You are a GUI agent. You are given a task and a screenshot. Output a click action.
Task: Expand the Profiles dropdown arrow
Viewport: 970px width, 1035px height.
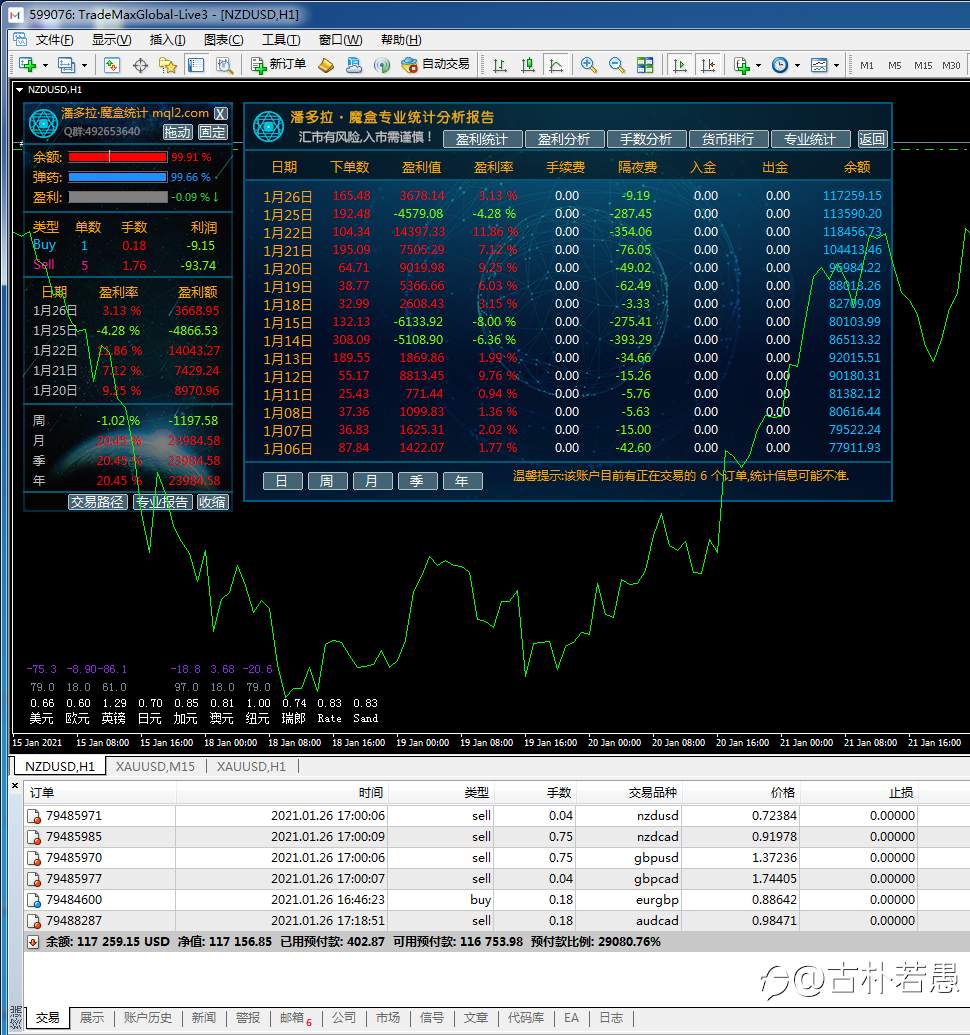84,65
